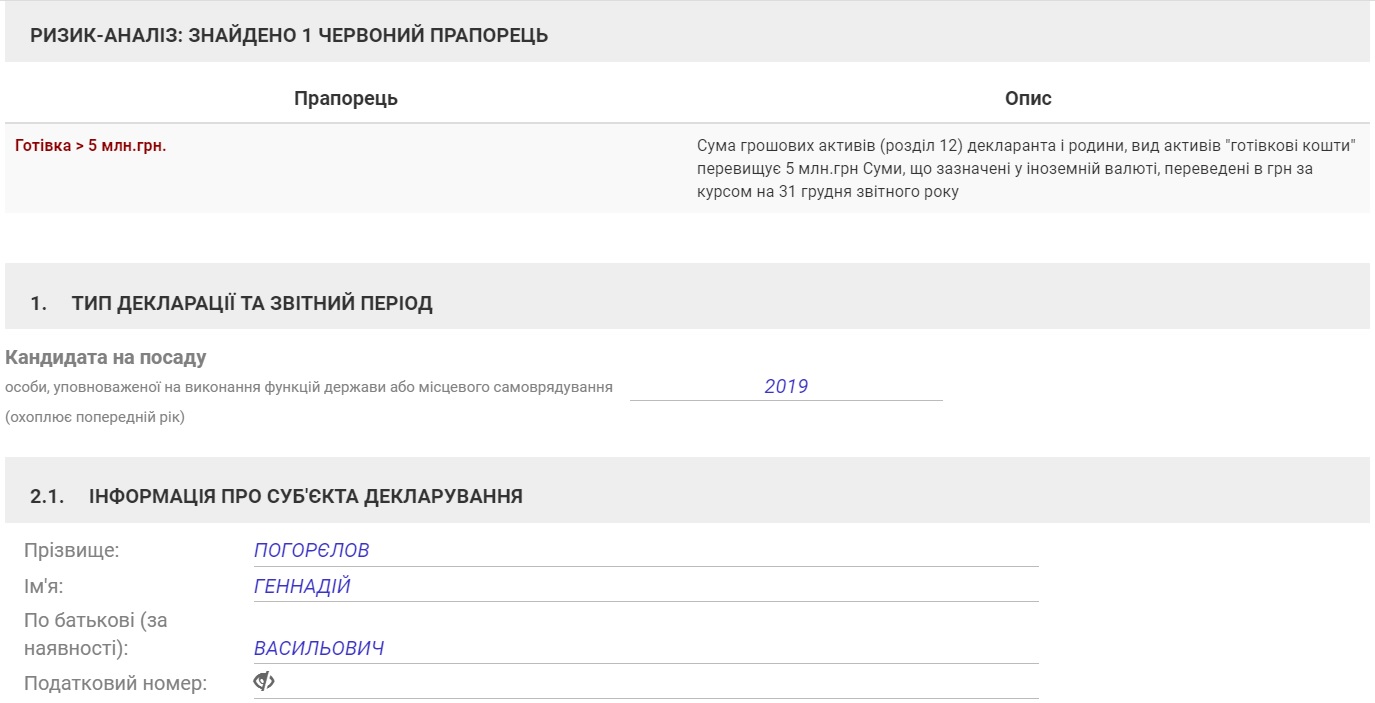Click the first name value ГЕННАДІЙ

pos(302,587)
